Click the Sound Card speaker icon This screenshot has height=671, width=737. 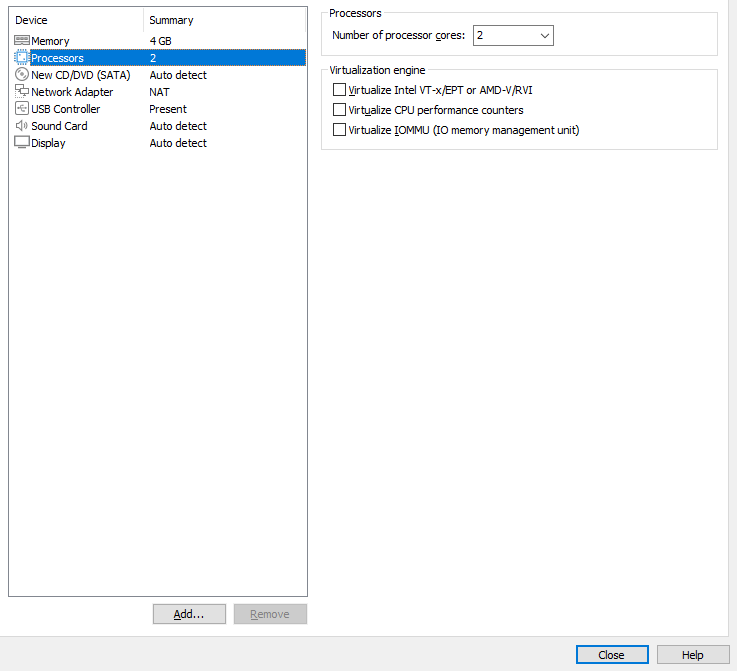coord(22,125)
